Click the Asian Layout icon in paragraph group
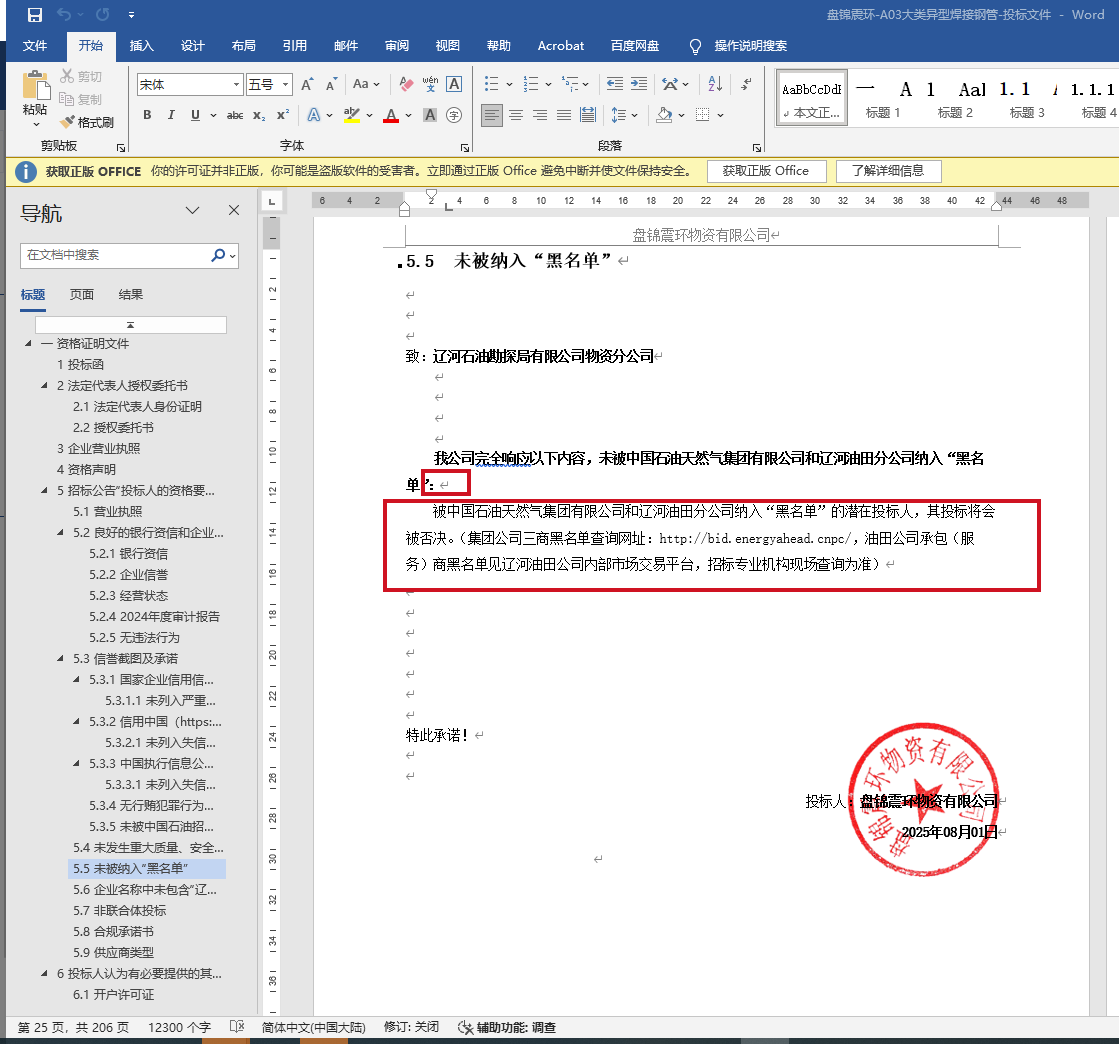The width and height of the screenshot is (1119, 1044). point(669,84)
